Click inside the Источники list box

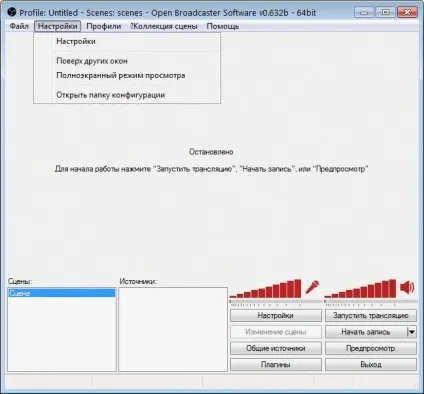(x=173, y=329)
